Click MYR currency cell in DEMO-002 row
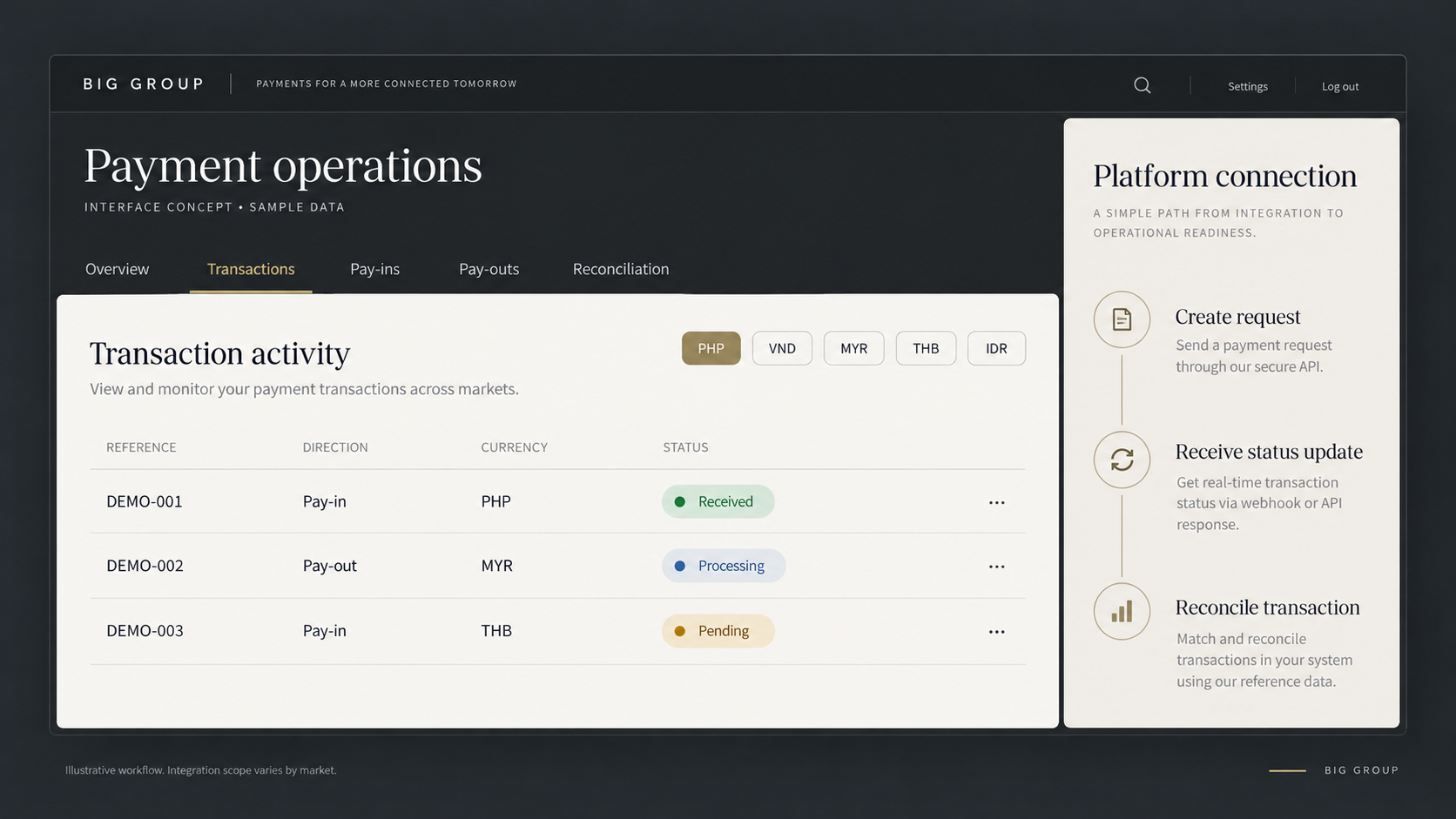Screen dimensions: 1456x819 click(496, 566)
